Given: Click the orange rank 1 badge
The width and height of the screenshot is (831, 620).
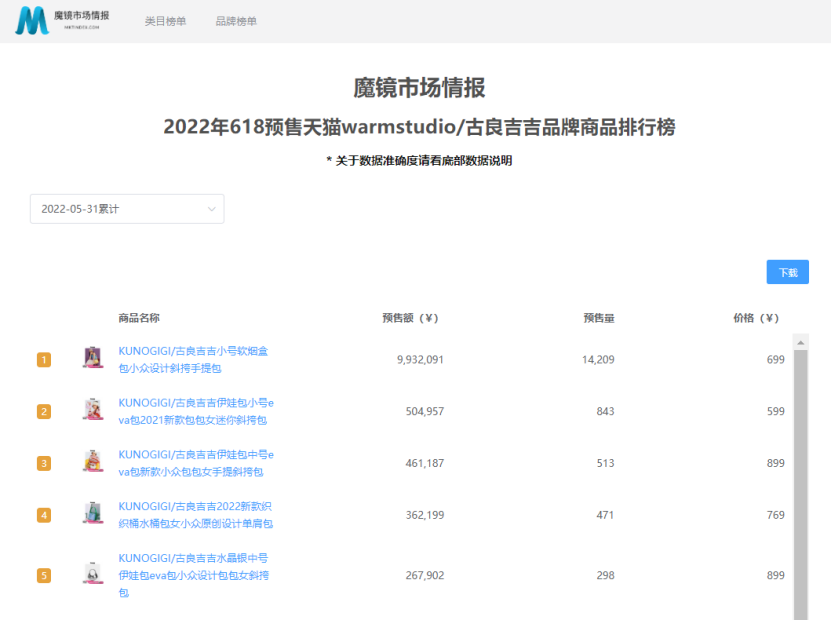Looking at the screenshot, I should (x=44, y=360).
